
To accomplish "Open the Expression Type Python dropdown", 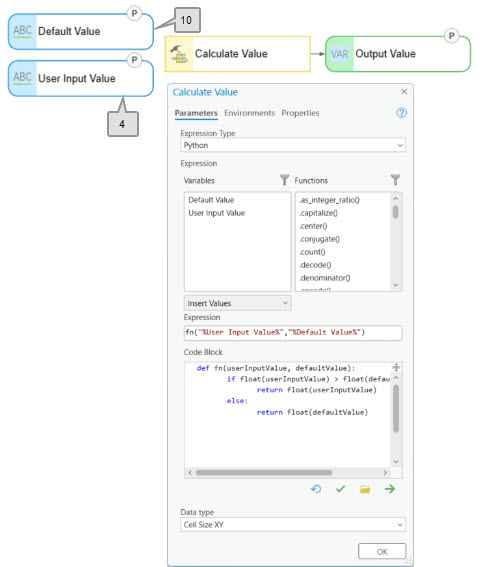I will click(x=293, y=145).
